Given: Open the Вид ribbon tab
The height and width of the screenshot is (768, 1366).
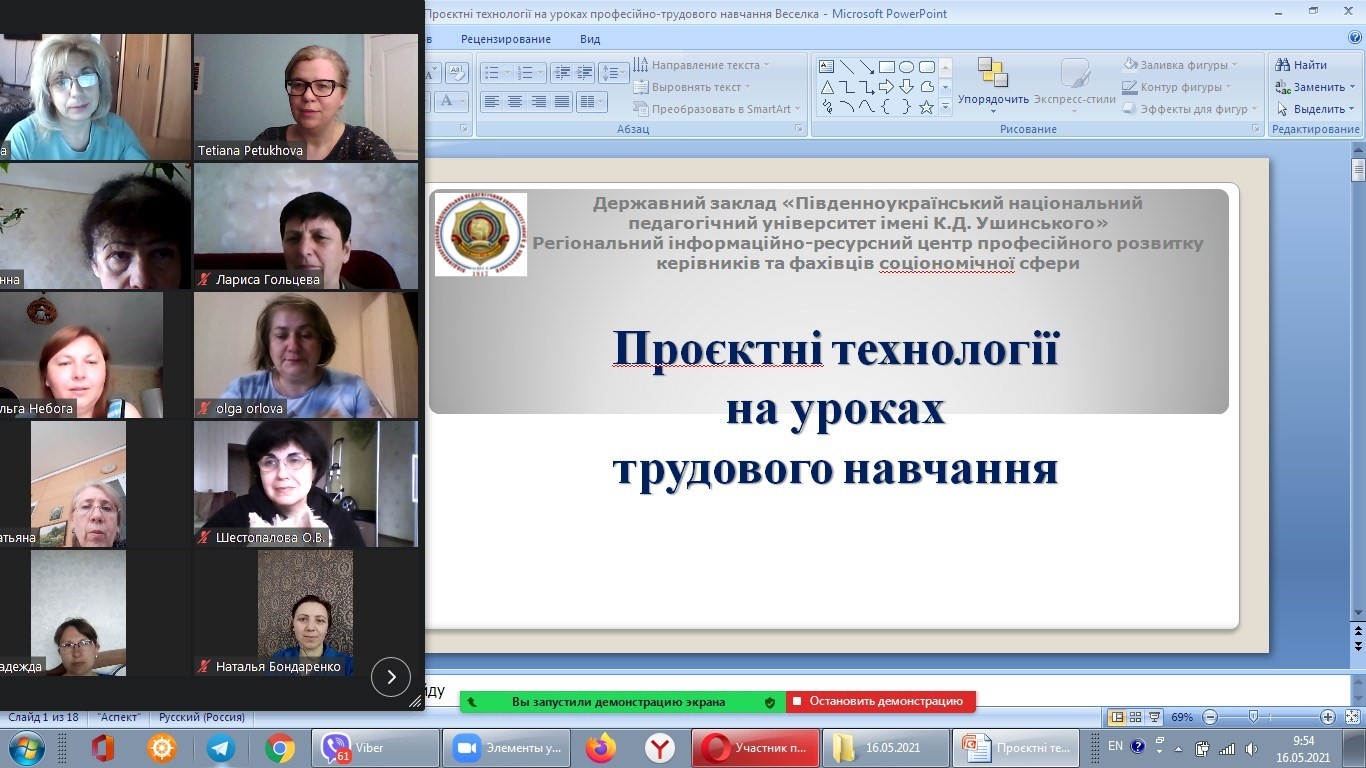Looking at the screenshot, I should pyautogui.click(x=590, y=39).
